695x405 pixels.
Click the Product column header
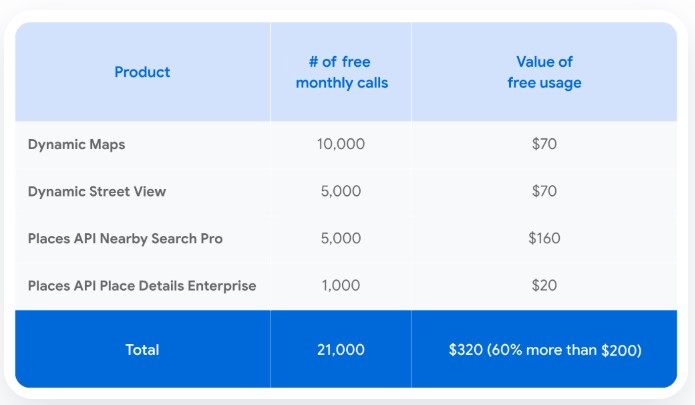[x=142, y=72]
